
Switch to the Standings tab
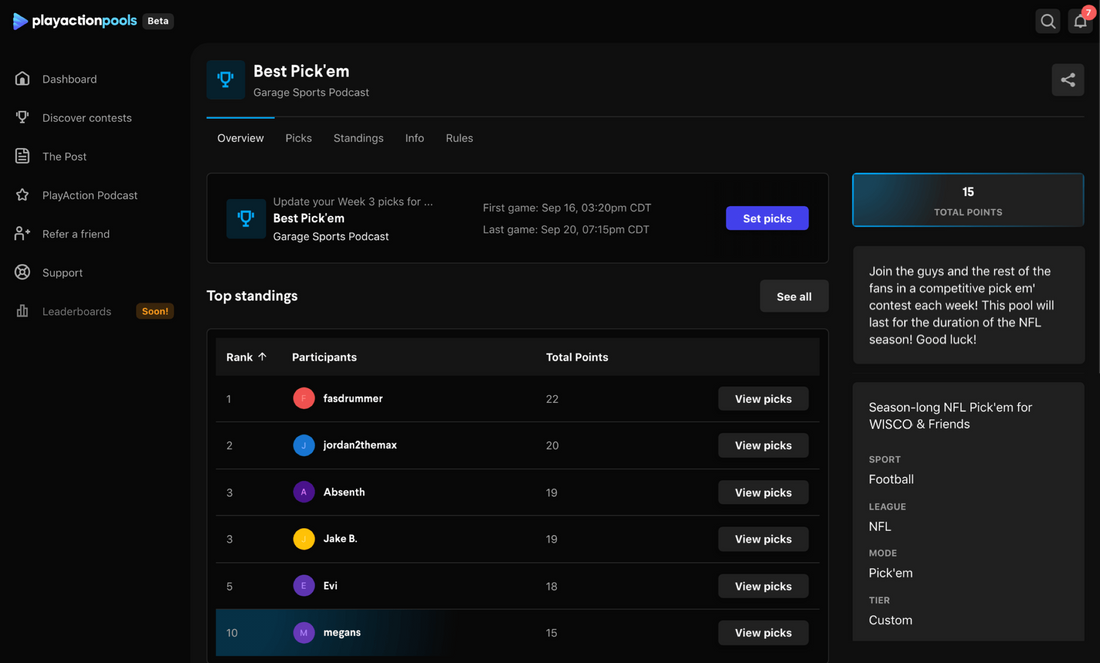(358, 138)
